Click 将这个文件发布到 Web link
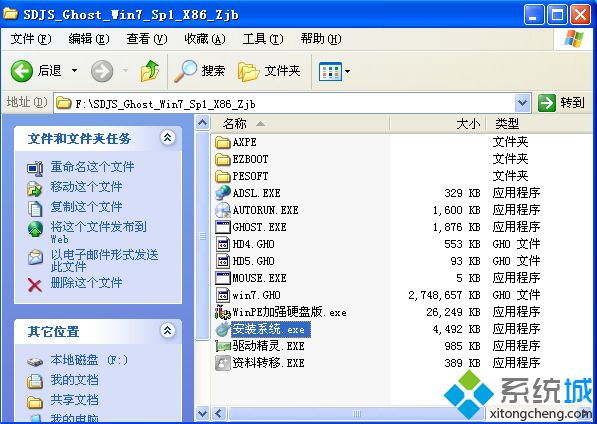Image resolution: width=597 pixels, height=424 pixels. point(98,233)
